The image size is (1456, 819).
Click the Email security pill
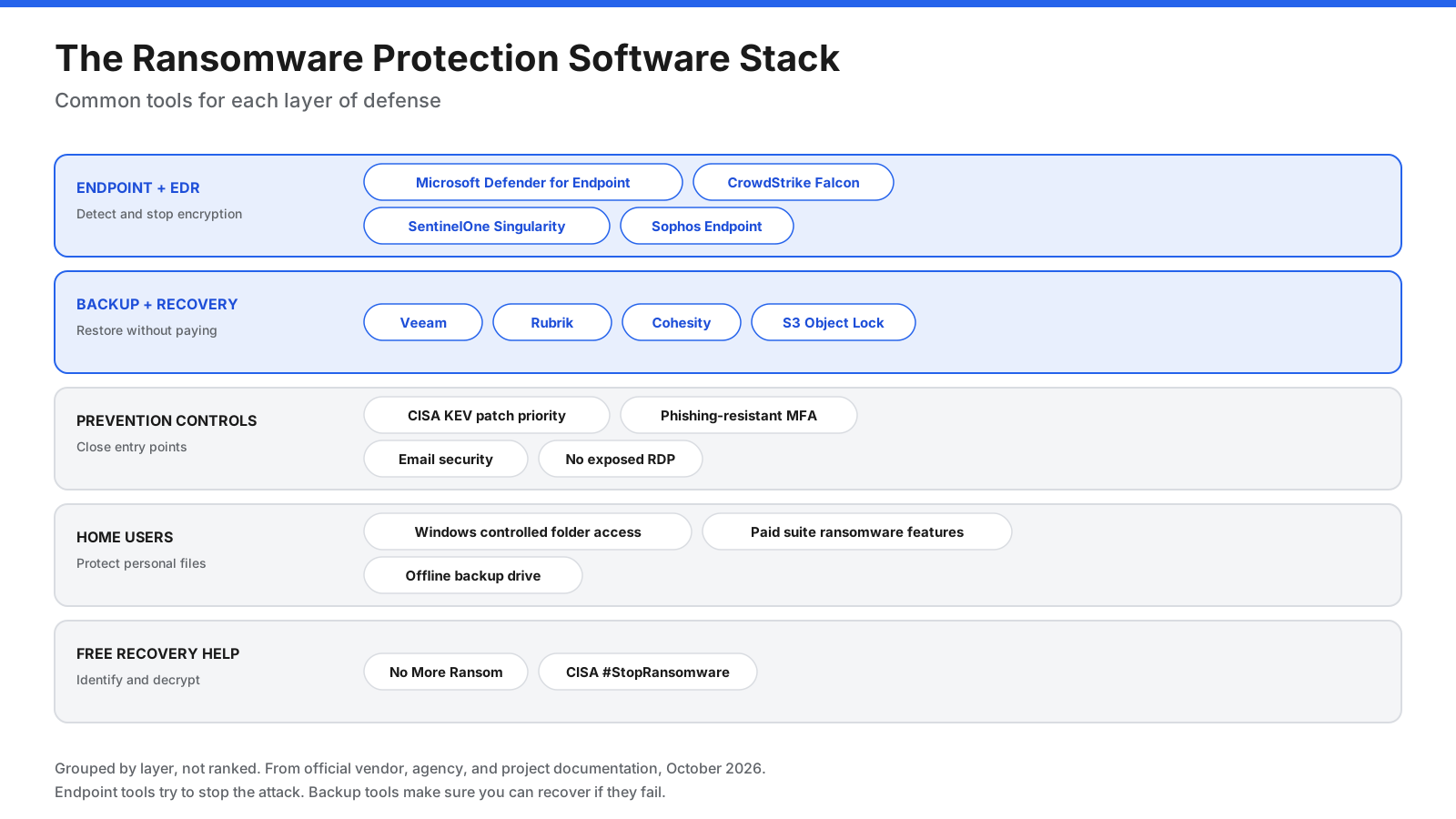coord(446,459)
